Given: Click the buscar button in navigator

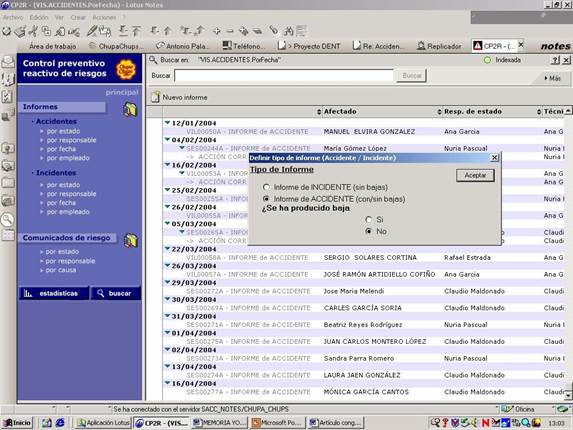Looking at the screenshot, I should click(x=116, y=293).
